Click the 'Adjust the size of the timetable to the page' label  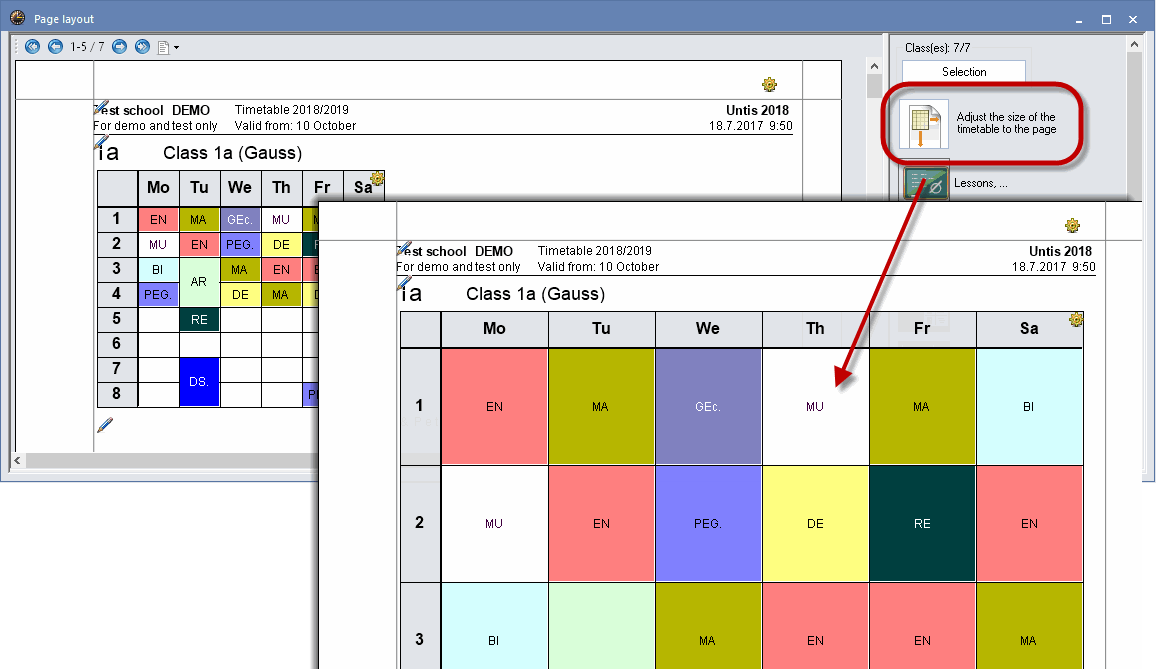pos(1006,123)
